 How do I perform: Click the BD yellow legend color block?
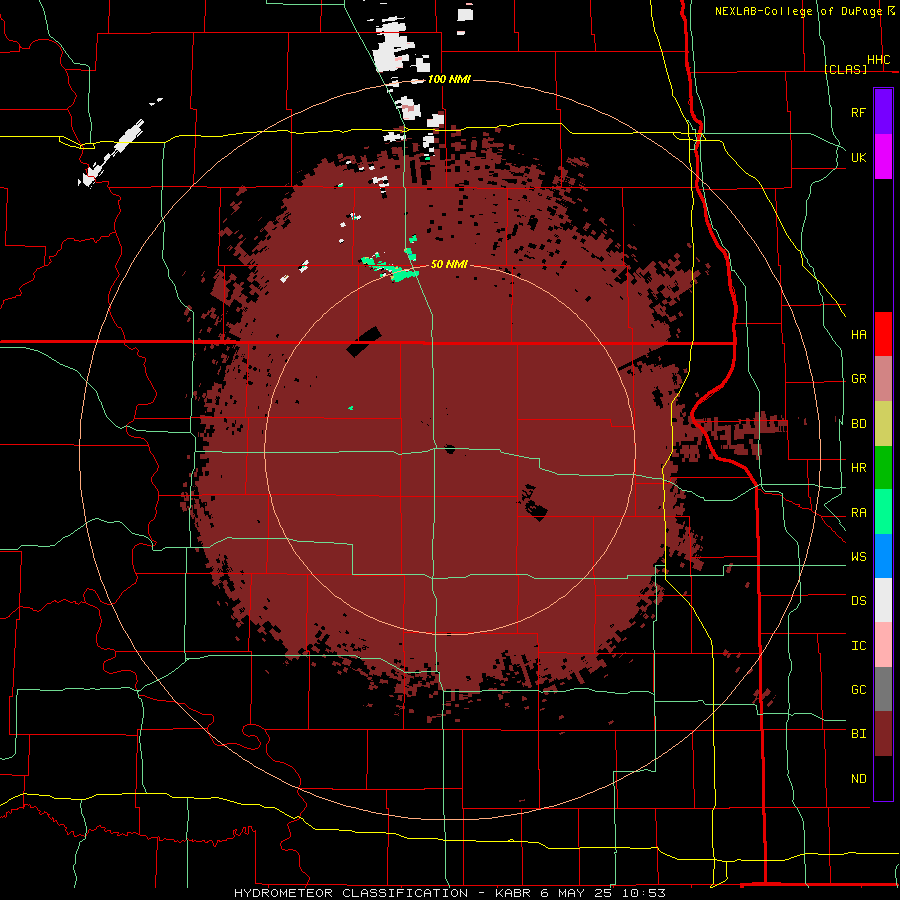click(883, 424)
